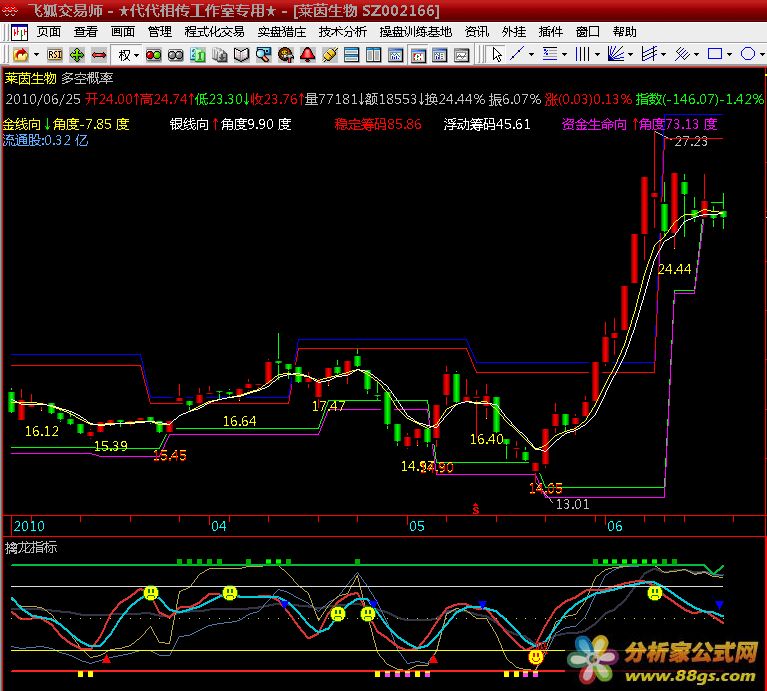Open the 技术分析 menu
Viewport: 767px width, 691px height.
click(x=342, y=32)
